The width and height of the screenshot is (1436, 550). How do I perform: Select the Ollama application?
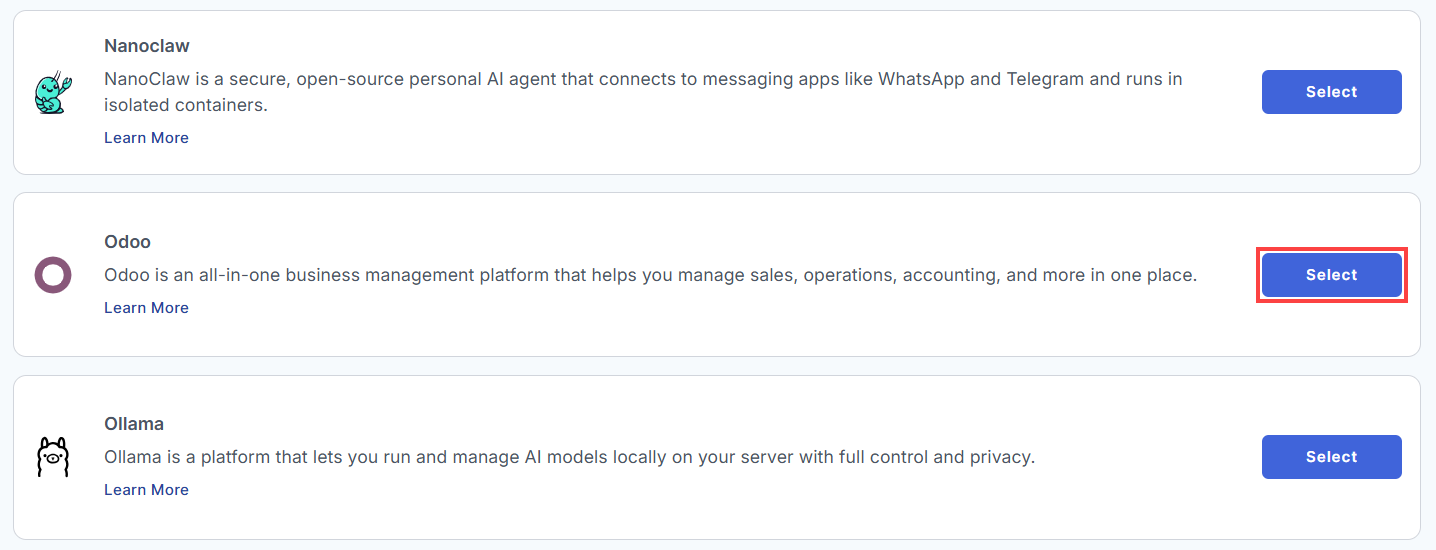coord(1331,457)
